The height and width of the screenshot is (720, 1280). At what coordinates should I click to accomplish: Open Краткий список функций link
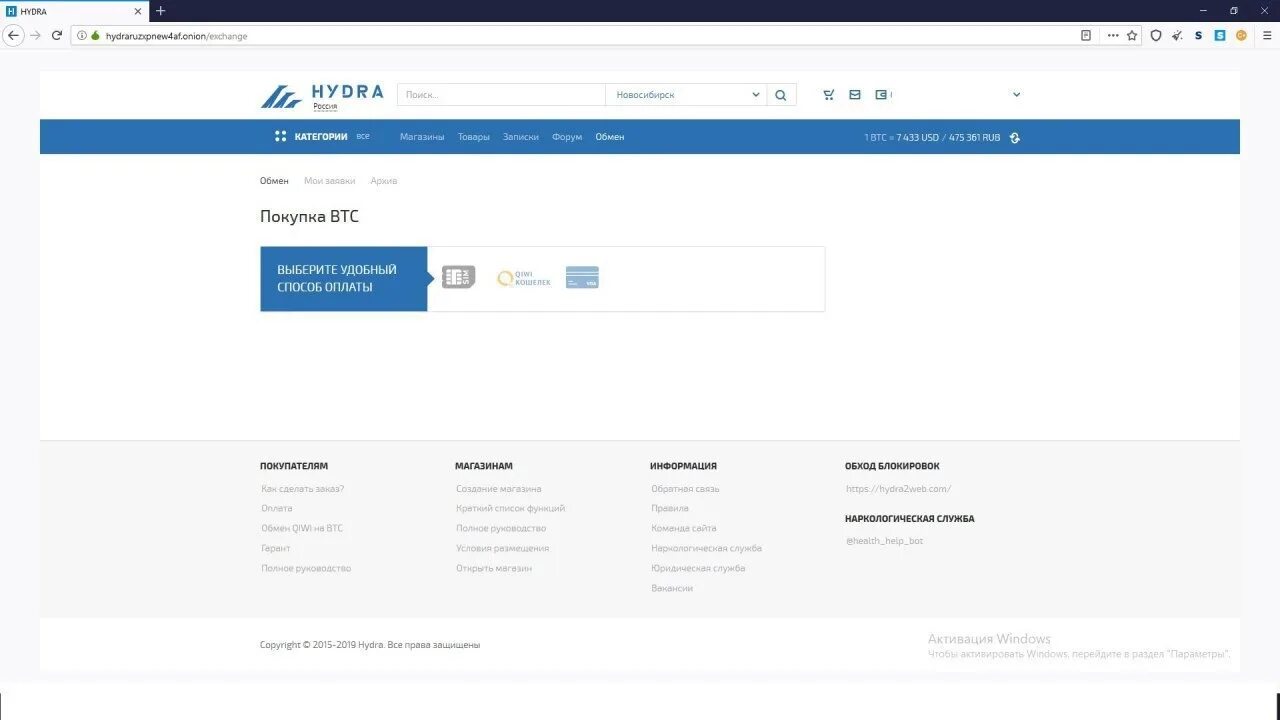[511, 508]
